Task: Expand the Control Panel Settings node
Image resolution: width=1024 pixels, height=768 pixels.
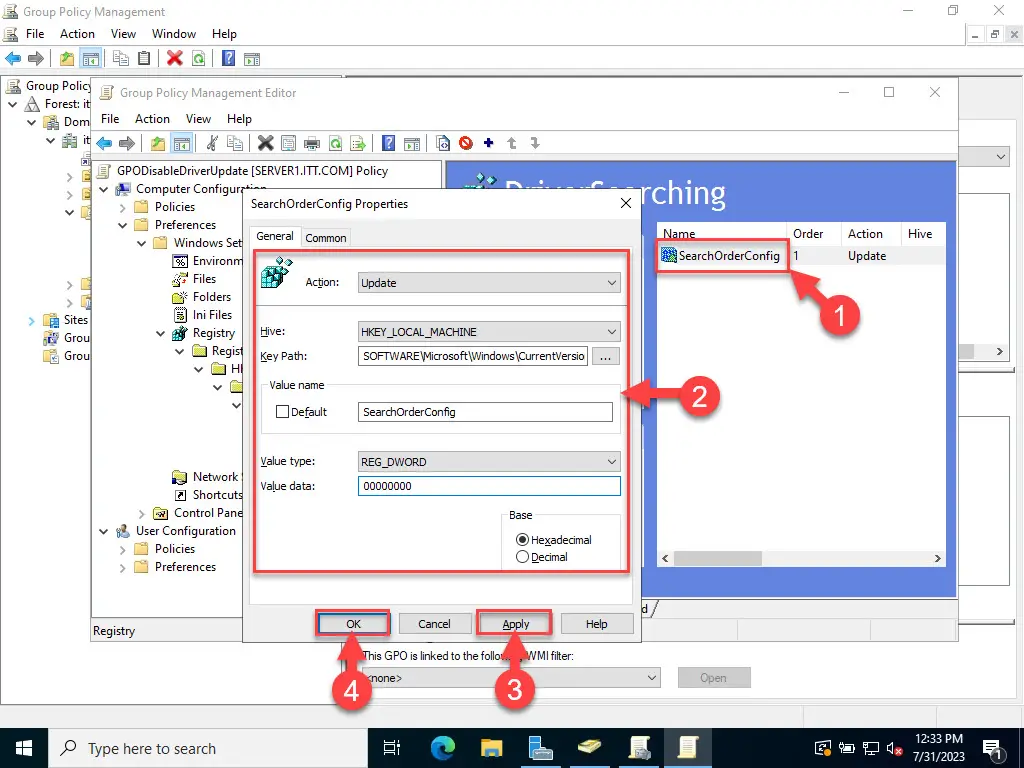Action: point(142,514)
